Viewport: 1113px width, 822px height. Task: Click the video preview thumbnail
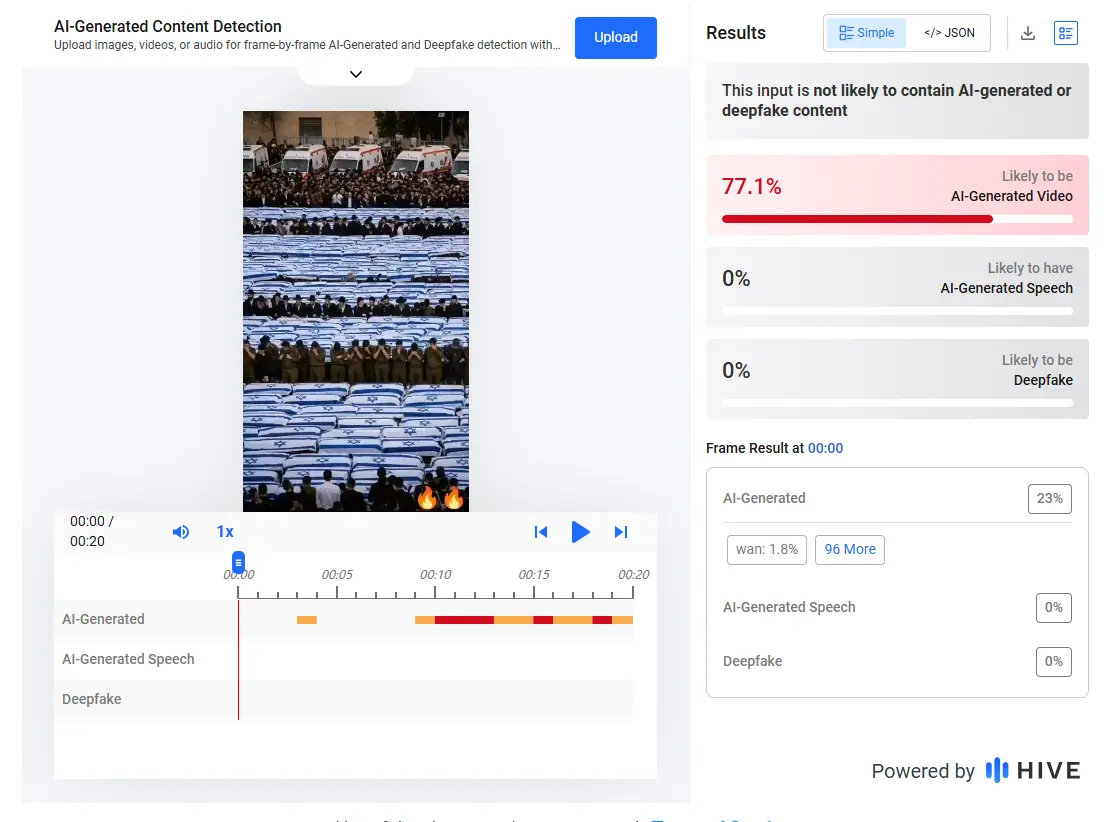(x=355, y=310)
